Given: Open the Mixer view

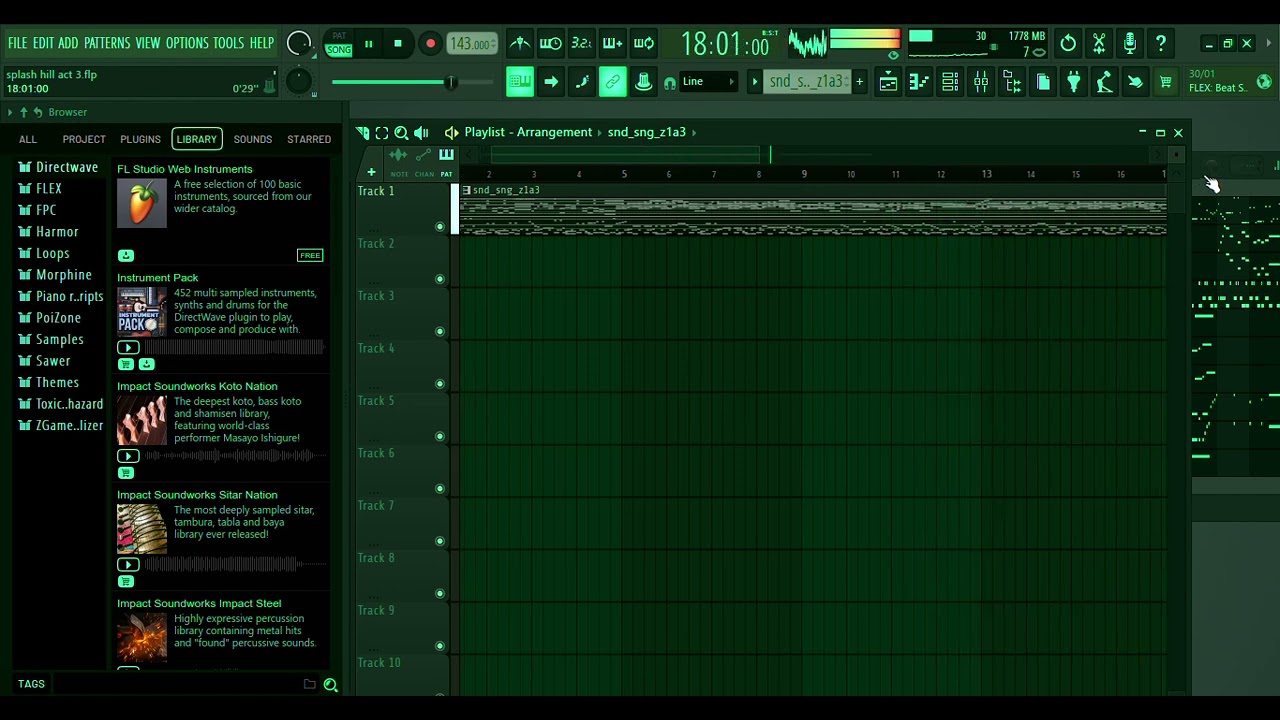Looking at the screenshot, I should coord(981,82).
